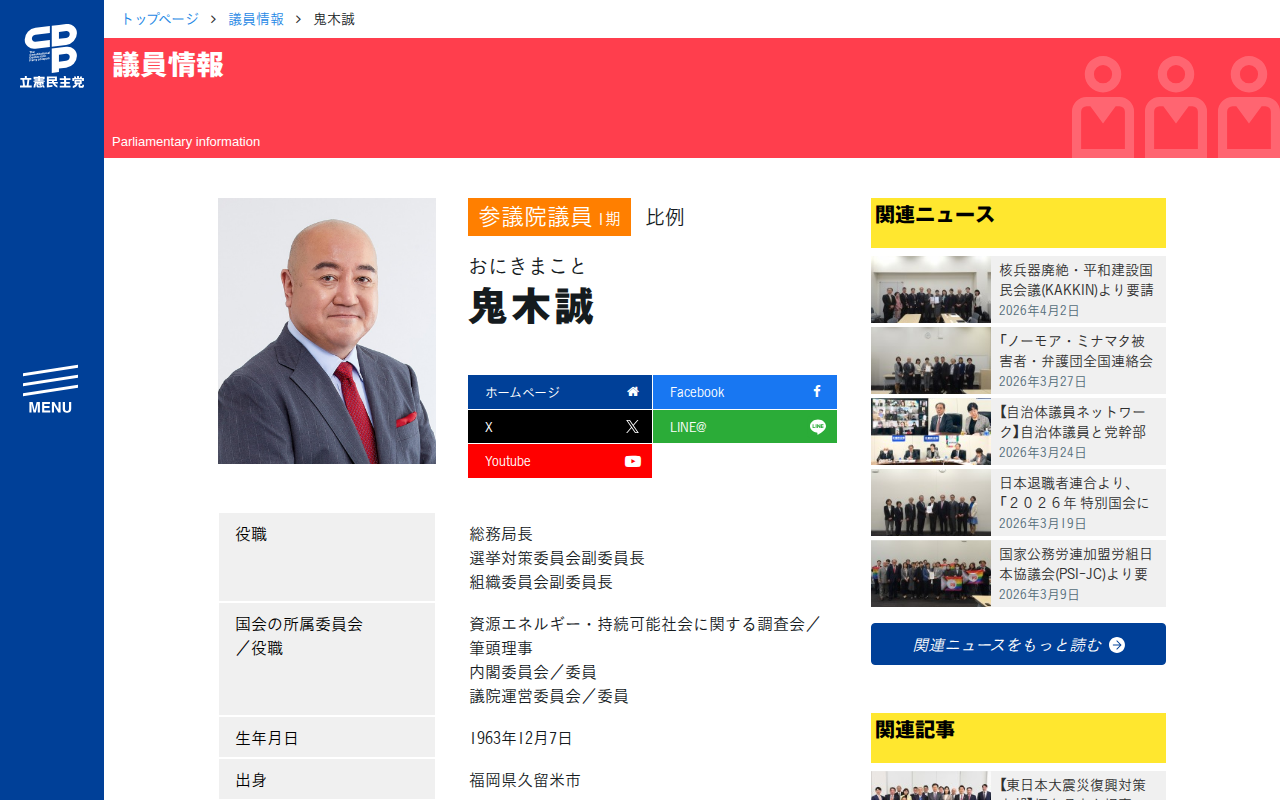Viewport: 1280px width, 800px height.
Task: Click thumbnail for ミナマタ news item dated 2026年3月27日
Action: tap(931, 361)
